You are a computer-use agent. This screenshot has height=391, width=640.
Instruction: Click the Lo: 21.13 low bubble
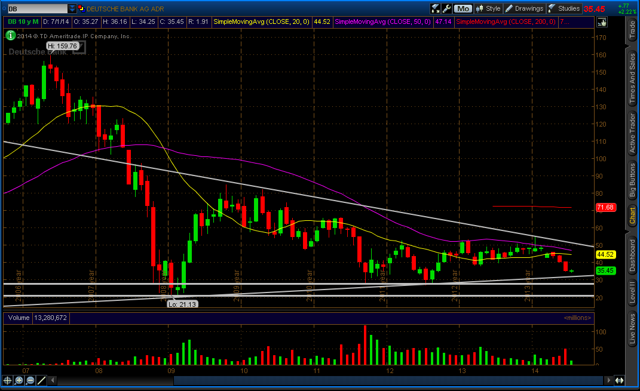point(182,304)
